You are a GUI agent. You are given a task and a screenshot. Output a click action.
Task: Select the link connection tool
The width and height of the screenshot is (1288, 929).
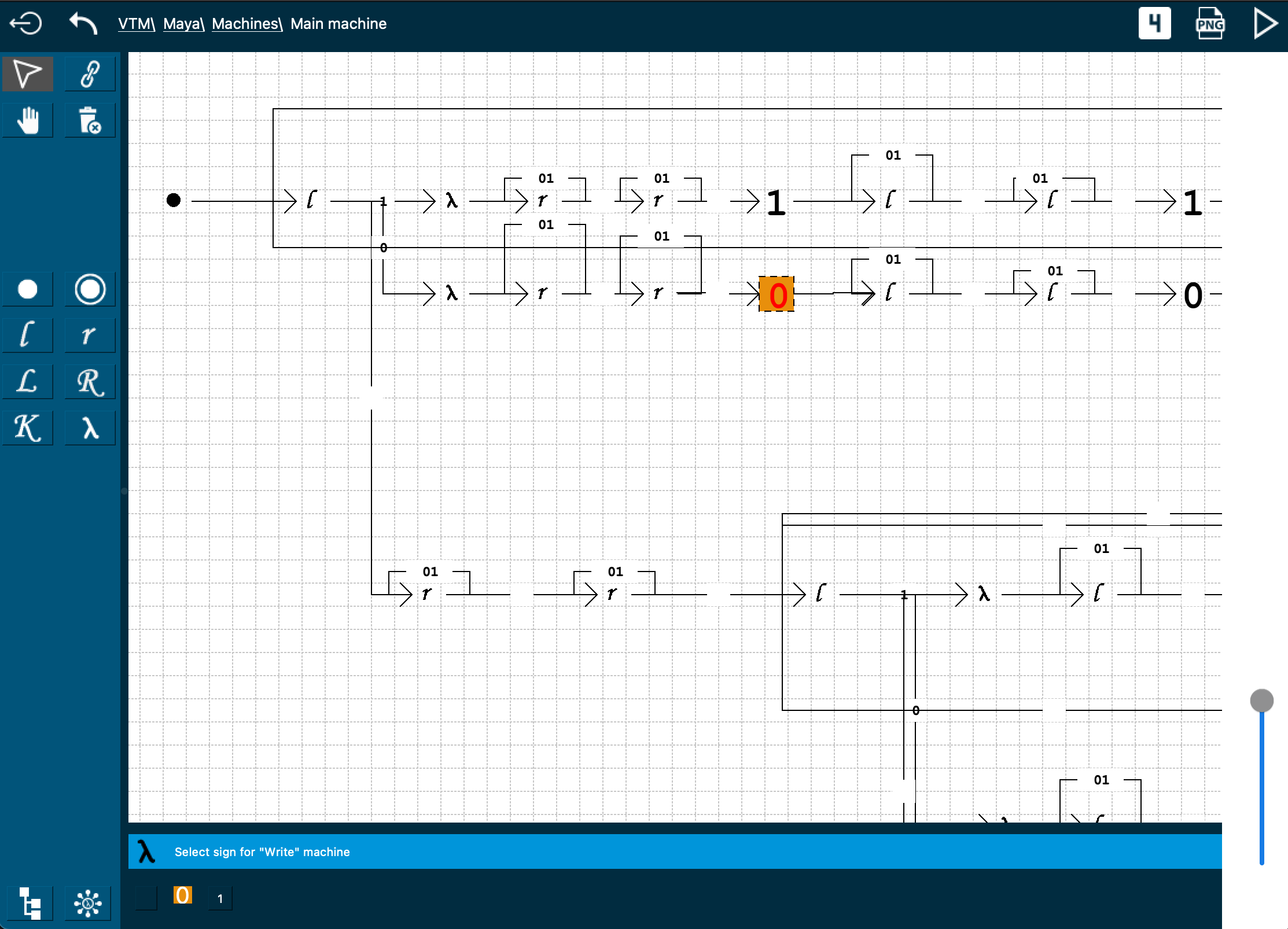(x=90, y=74)
